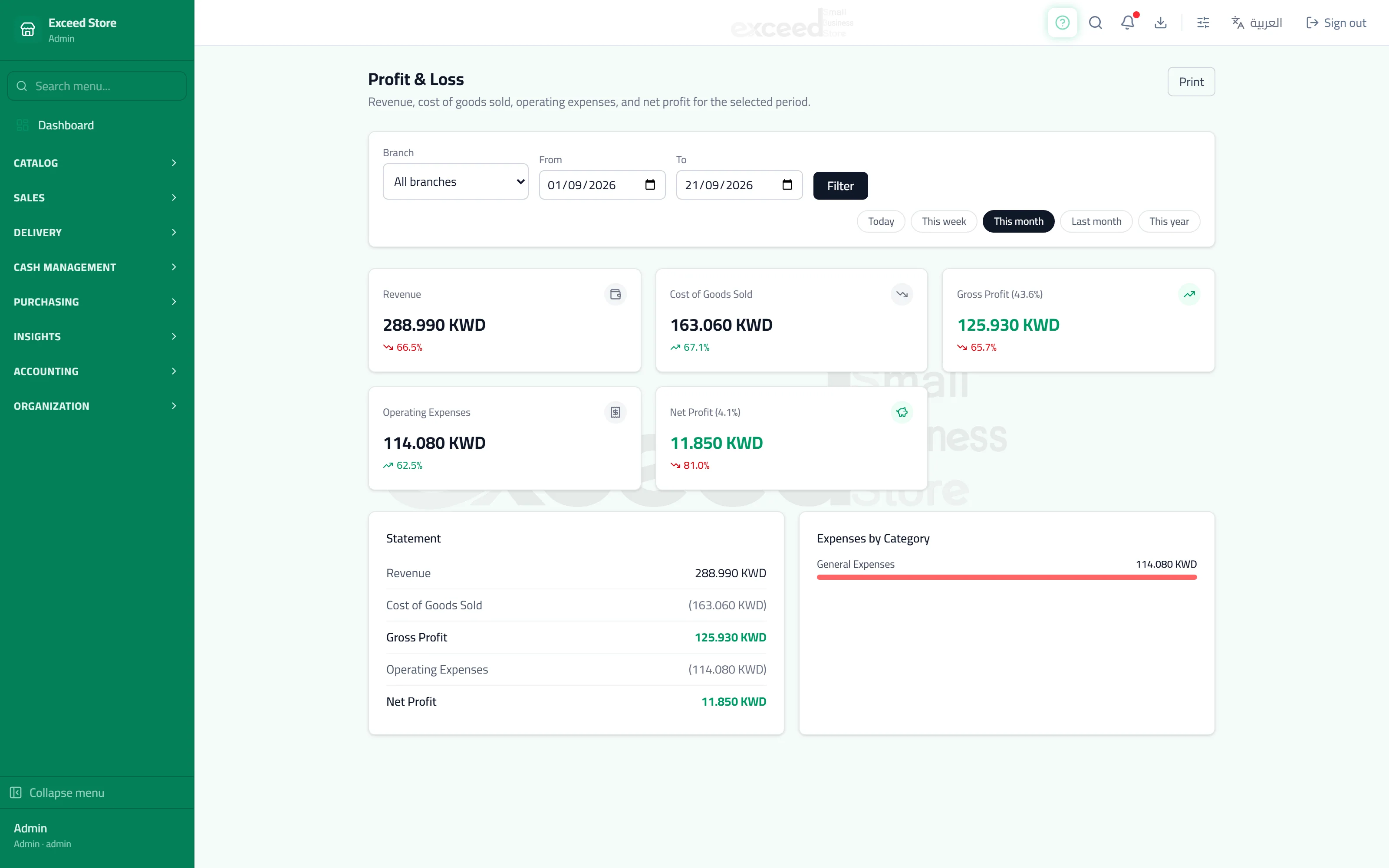The width and height of the screenshot is (1389, 868).
Task: Expand the CATALOG menu section
Action: 96,163
